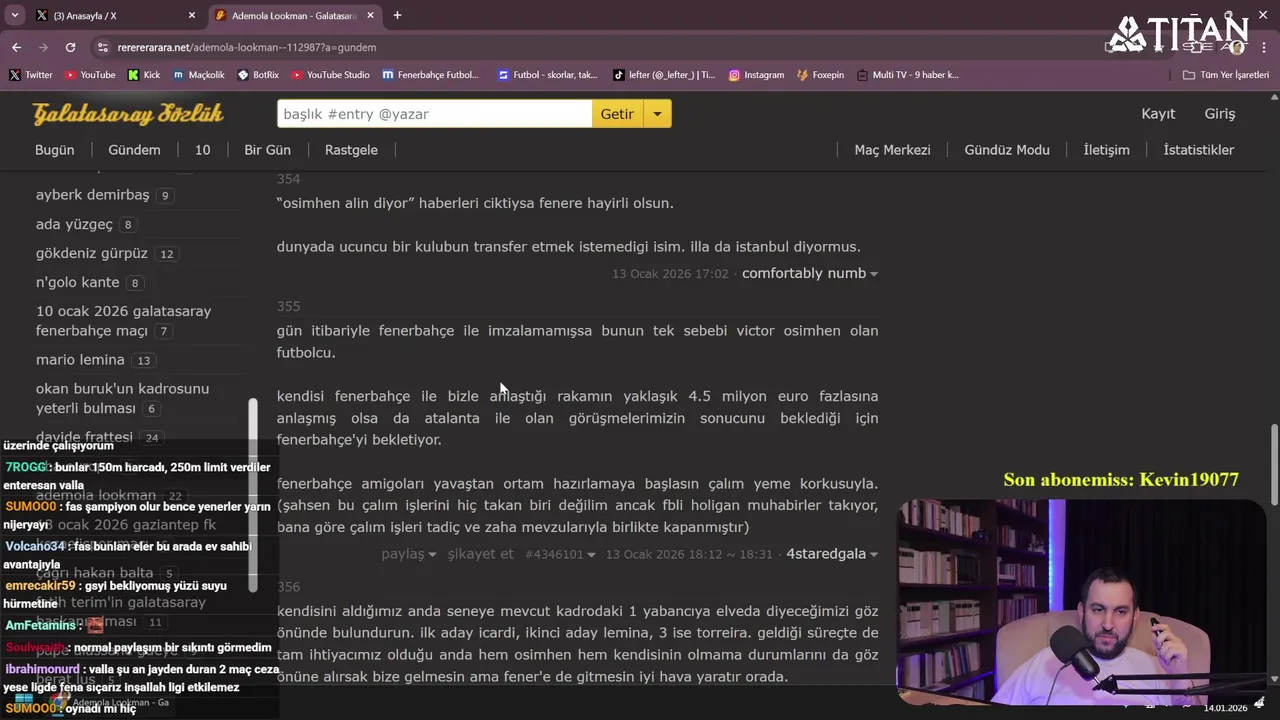The image size is (1280, 720).
Task: Open Maç Merkezi
Action: [892, 150]
